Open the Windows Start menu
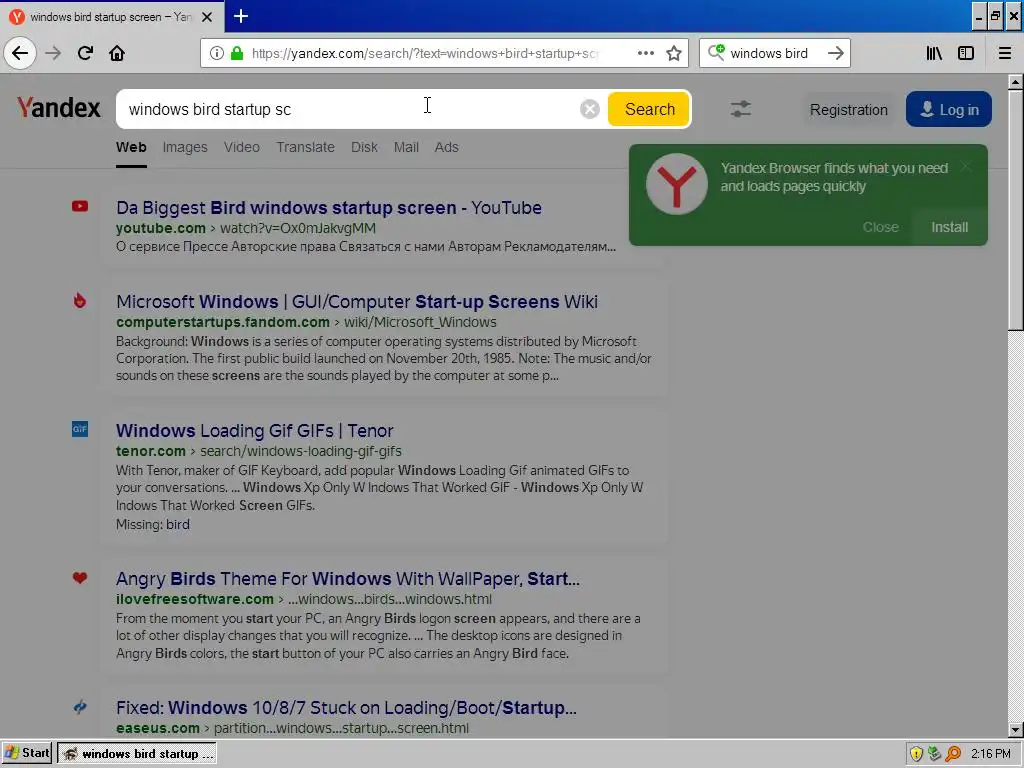The height and width of the screenshot is (768, 1024). tap(27, 753)
